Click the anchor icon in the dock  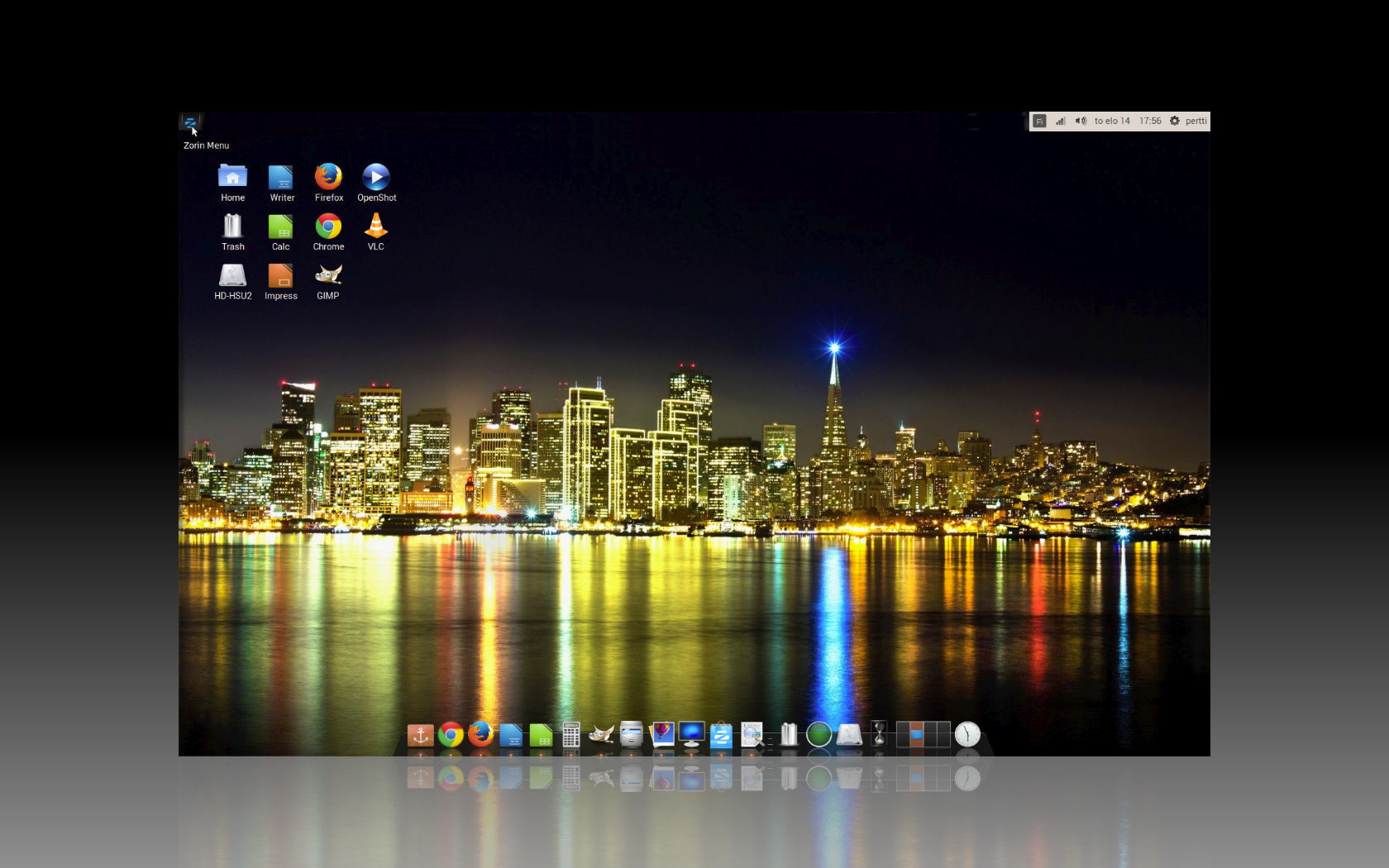[x=420, y=734]
